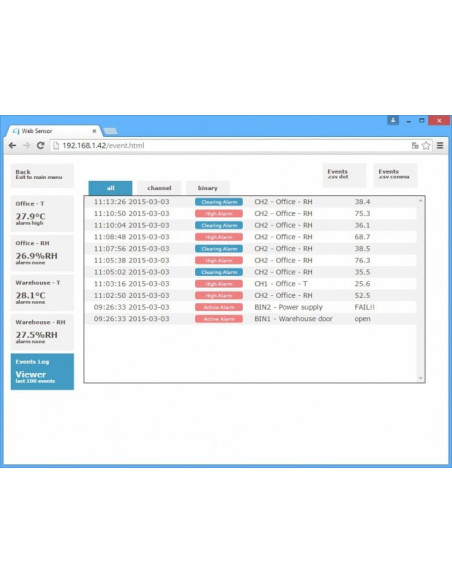Click "CH2 - Office - RH" in the 11:13:26 row
This screenshot has height=584, width=452.
pos(283,202)
